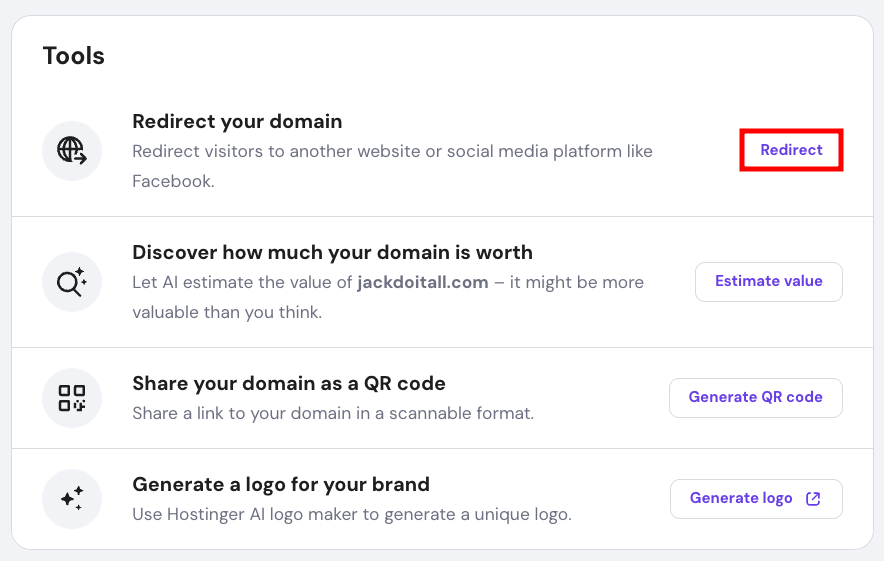Click the QR code icon
The height and width of the screenshot is (561, 884).
(72, 398)
